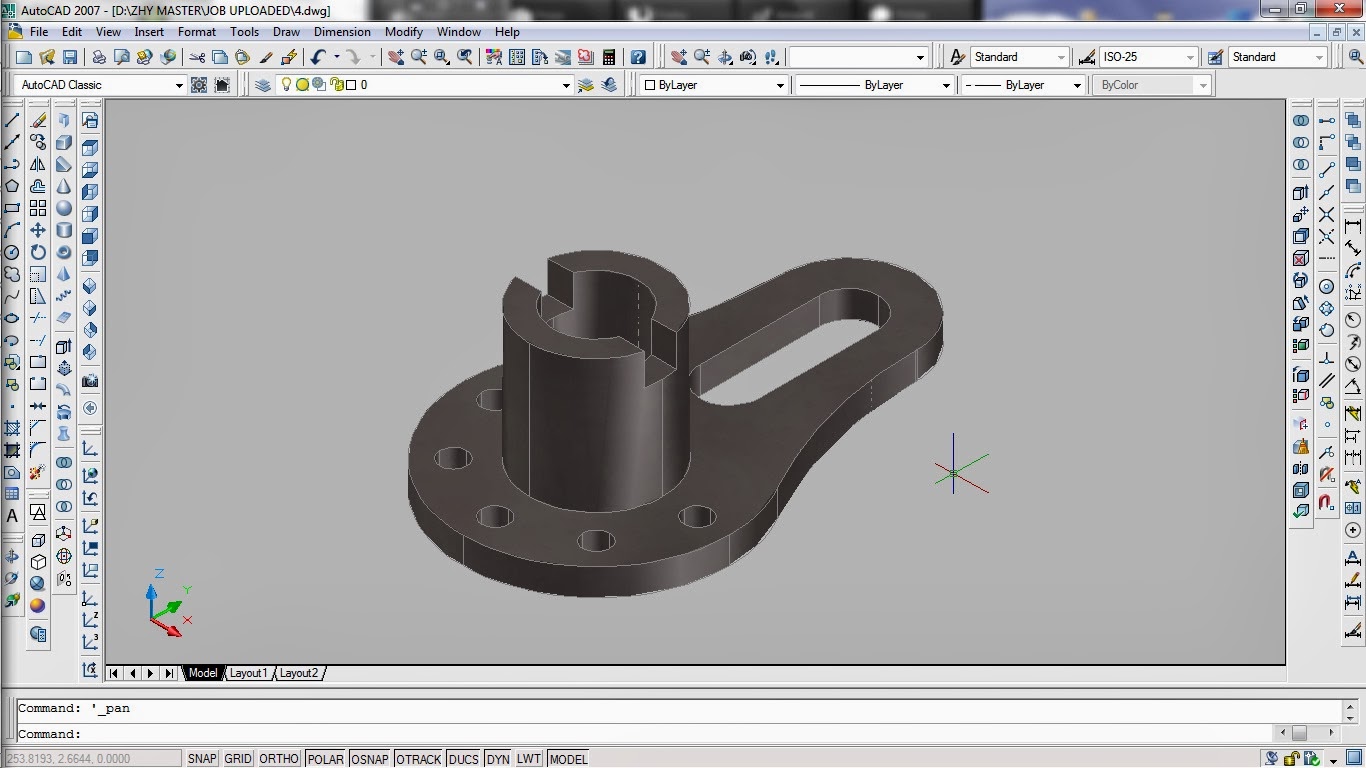Click the Save icon
1366x768 pixels.
coord(70,56)
